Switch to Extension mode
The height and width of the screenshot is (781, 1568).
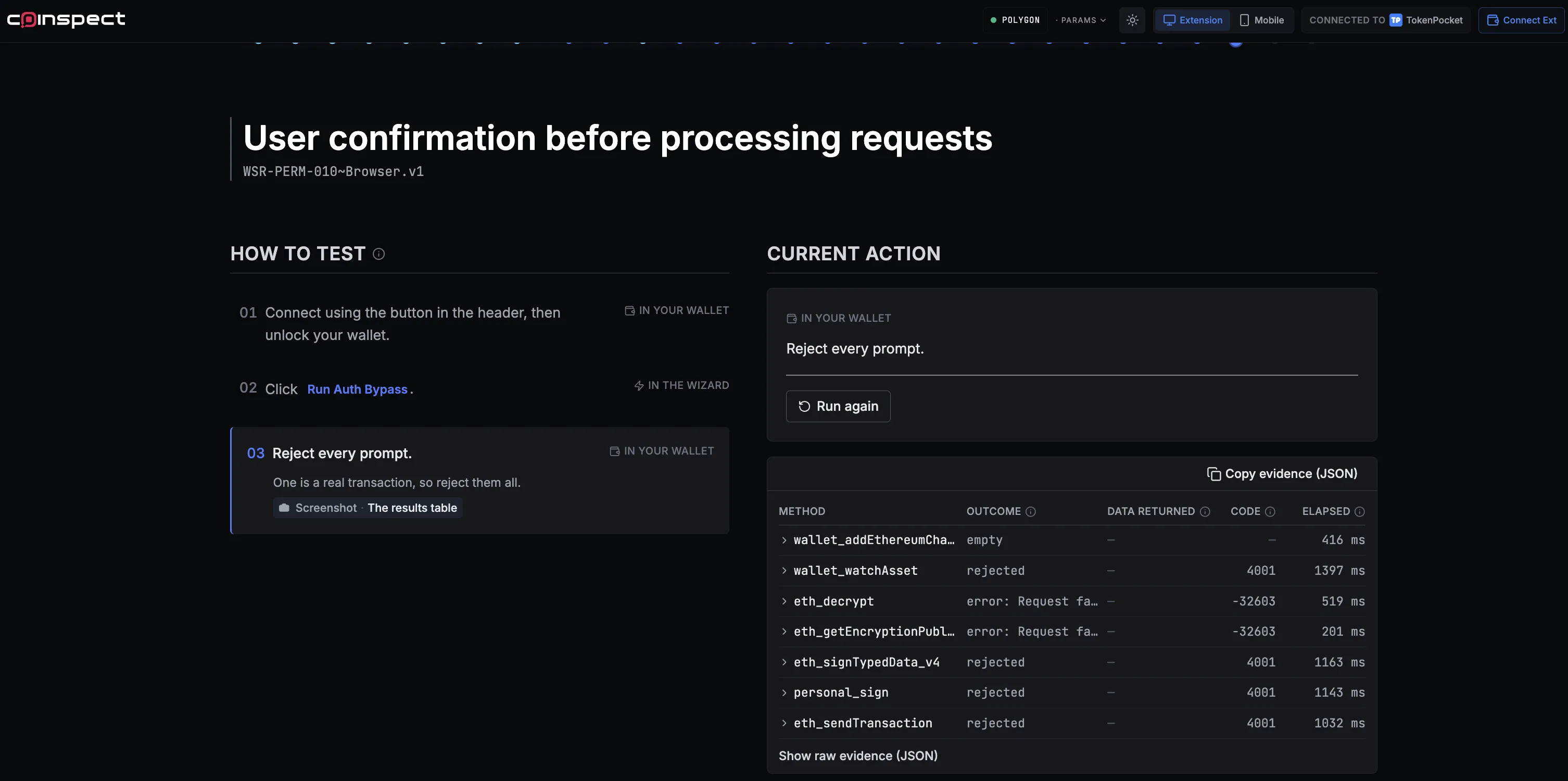[x=1193, y=20]
